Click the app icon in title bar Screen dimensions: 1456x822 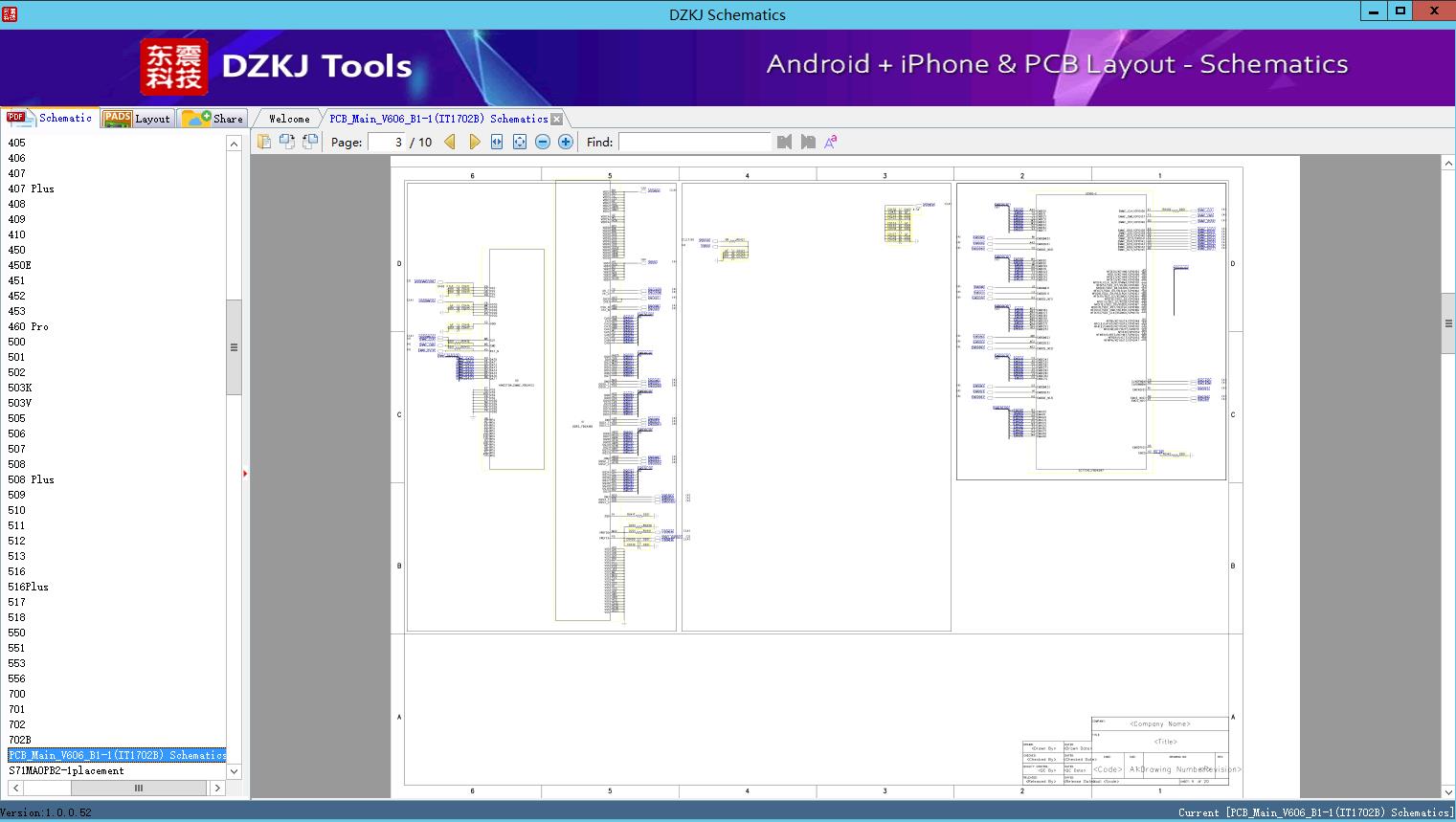pos(10,13)
